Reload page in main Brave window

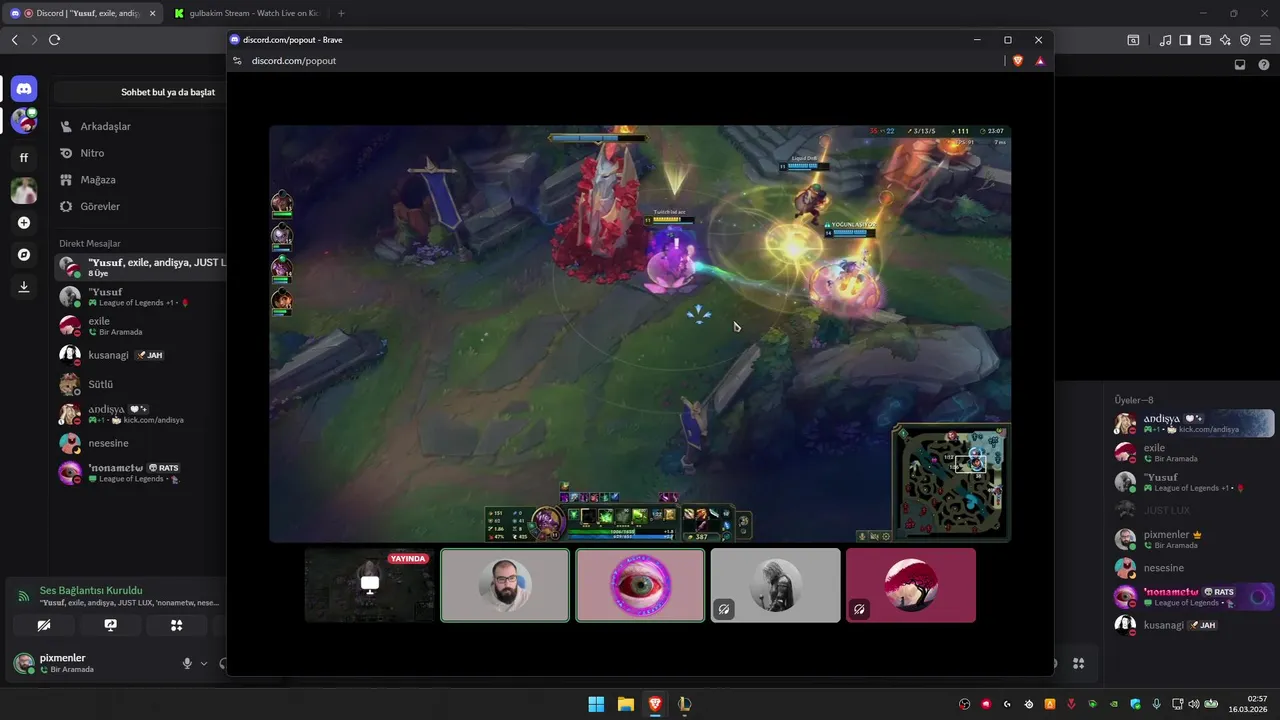[54, 40]
